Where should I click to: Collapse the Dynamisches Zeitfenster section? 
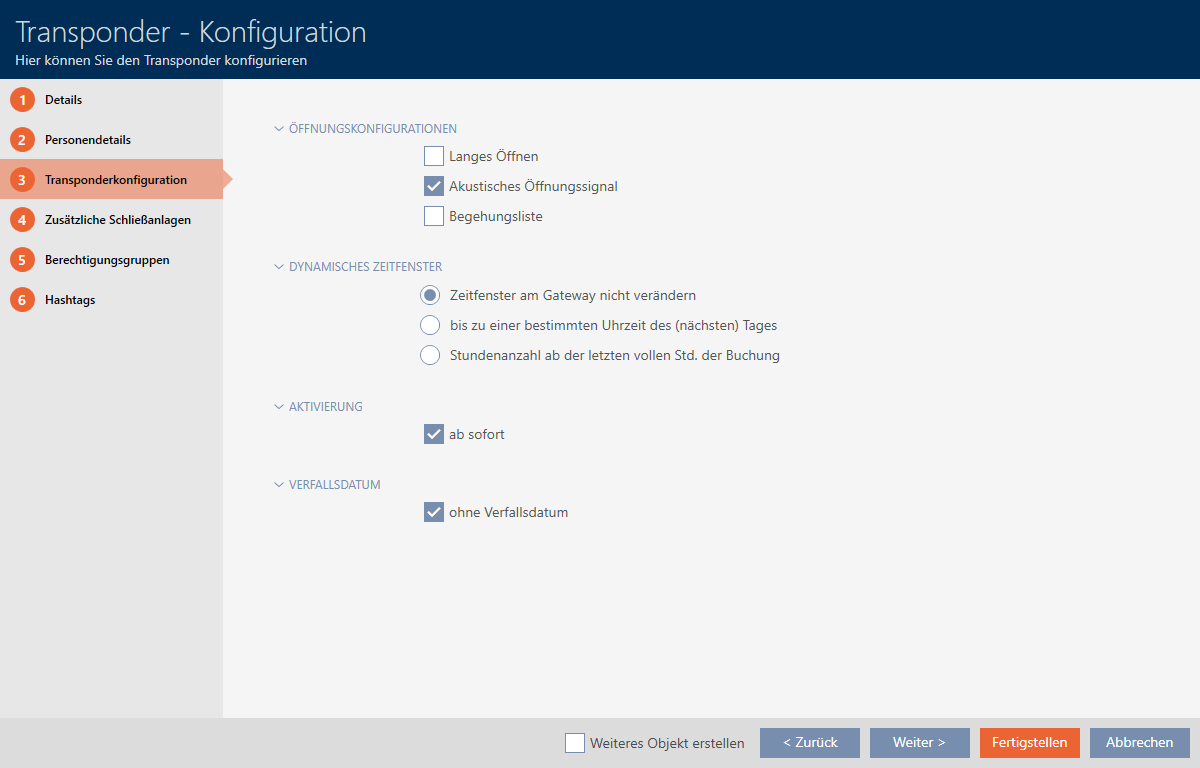pyautogui.click(x=279, y=267)
